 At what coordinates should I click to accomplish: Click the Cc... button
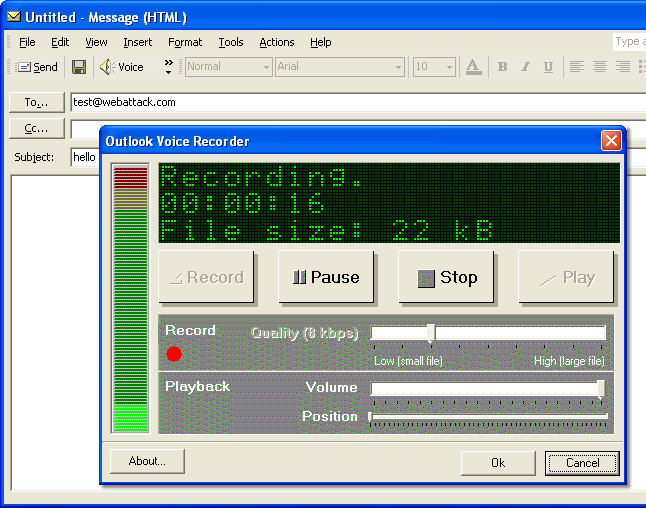[37, 129]
